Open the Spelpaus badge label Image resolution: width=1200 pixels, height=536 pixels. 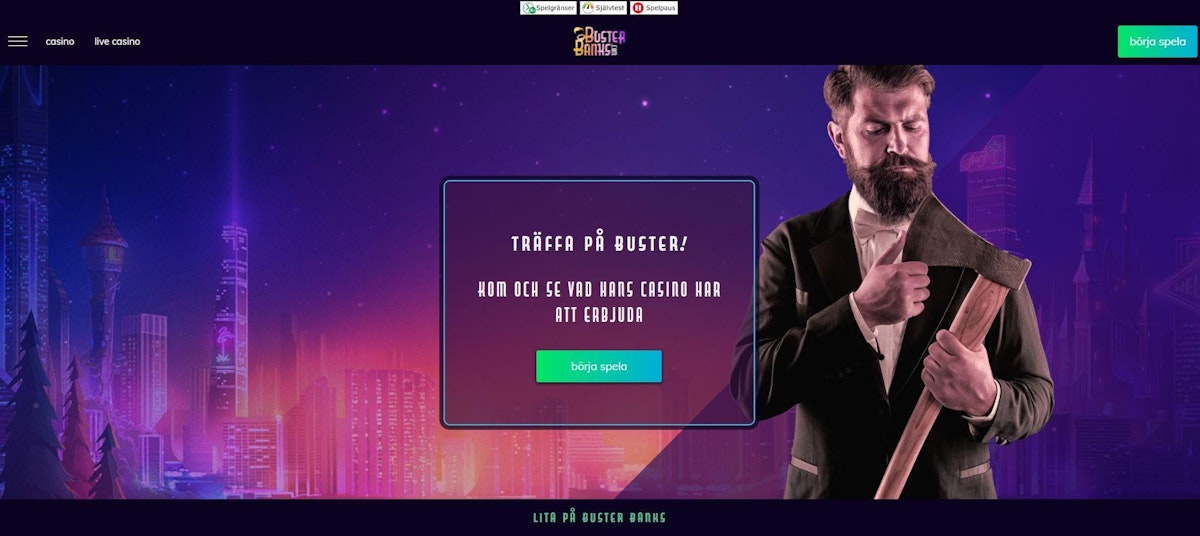click(660, 8)
